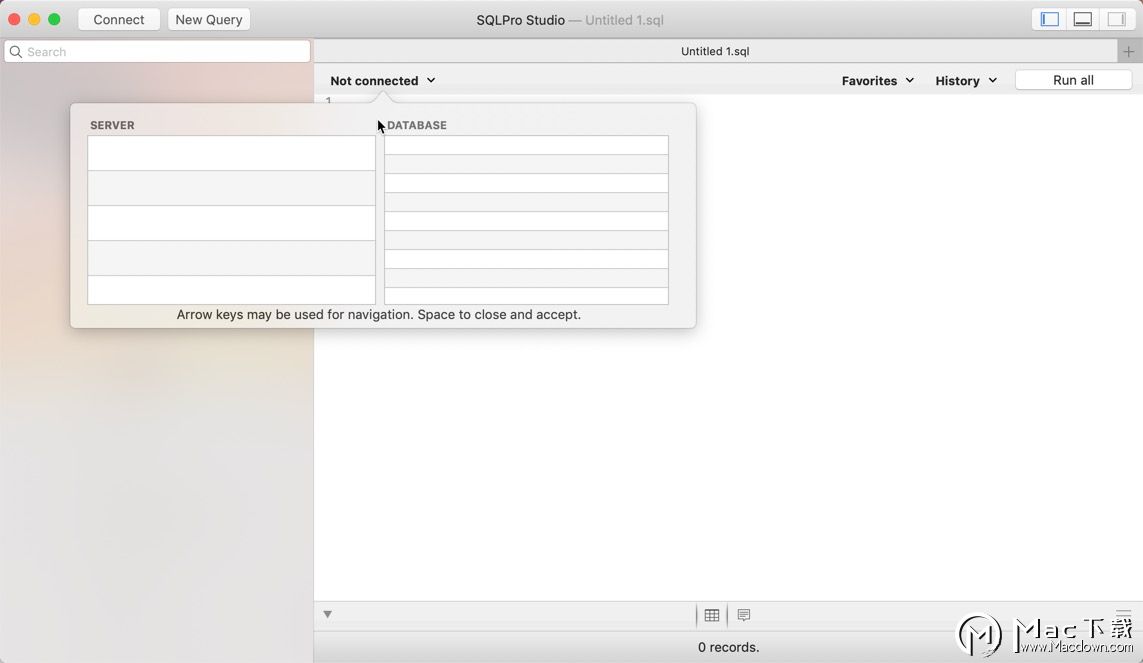Click the magnifier icon in search field
1143x663 pixels.
click(x=15, y=52)
